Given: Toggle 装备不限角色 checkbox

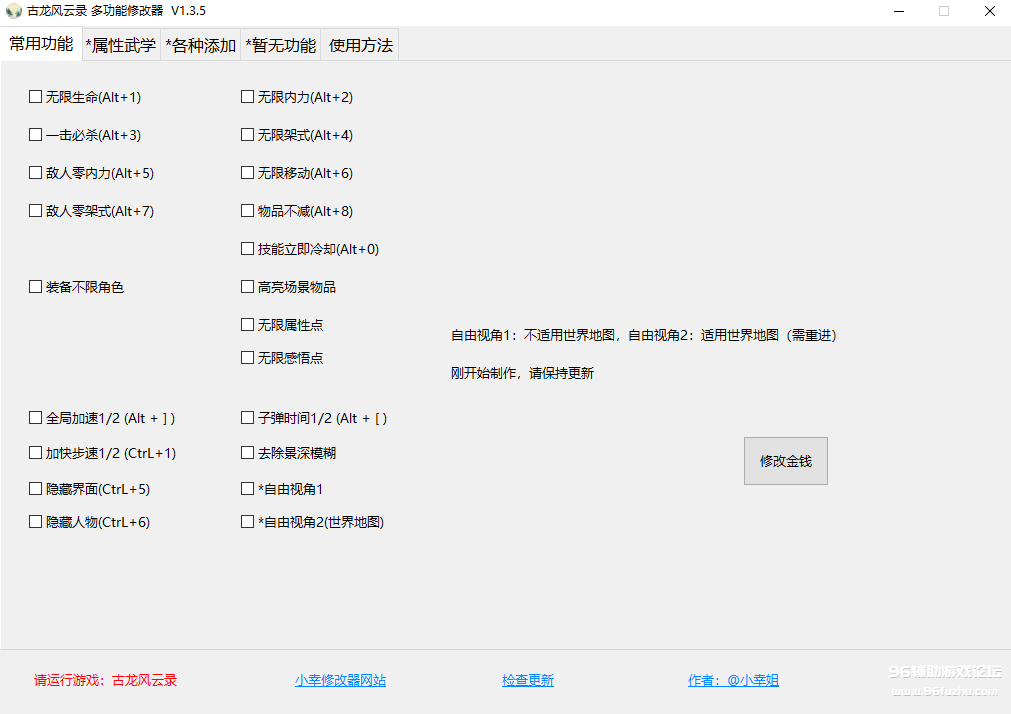Looking at the screenshot, I should pyautogui.click(x=36, y=287).
